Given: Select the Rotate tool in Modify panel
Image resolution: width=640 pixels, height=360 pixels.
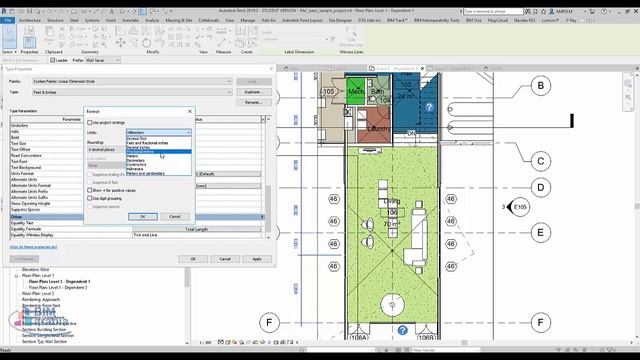Looking at the screenshot, I should 147,42.
